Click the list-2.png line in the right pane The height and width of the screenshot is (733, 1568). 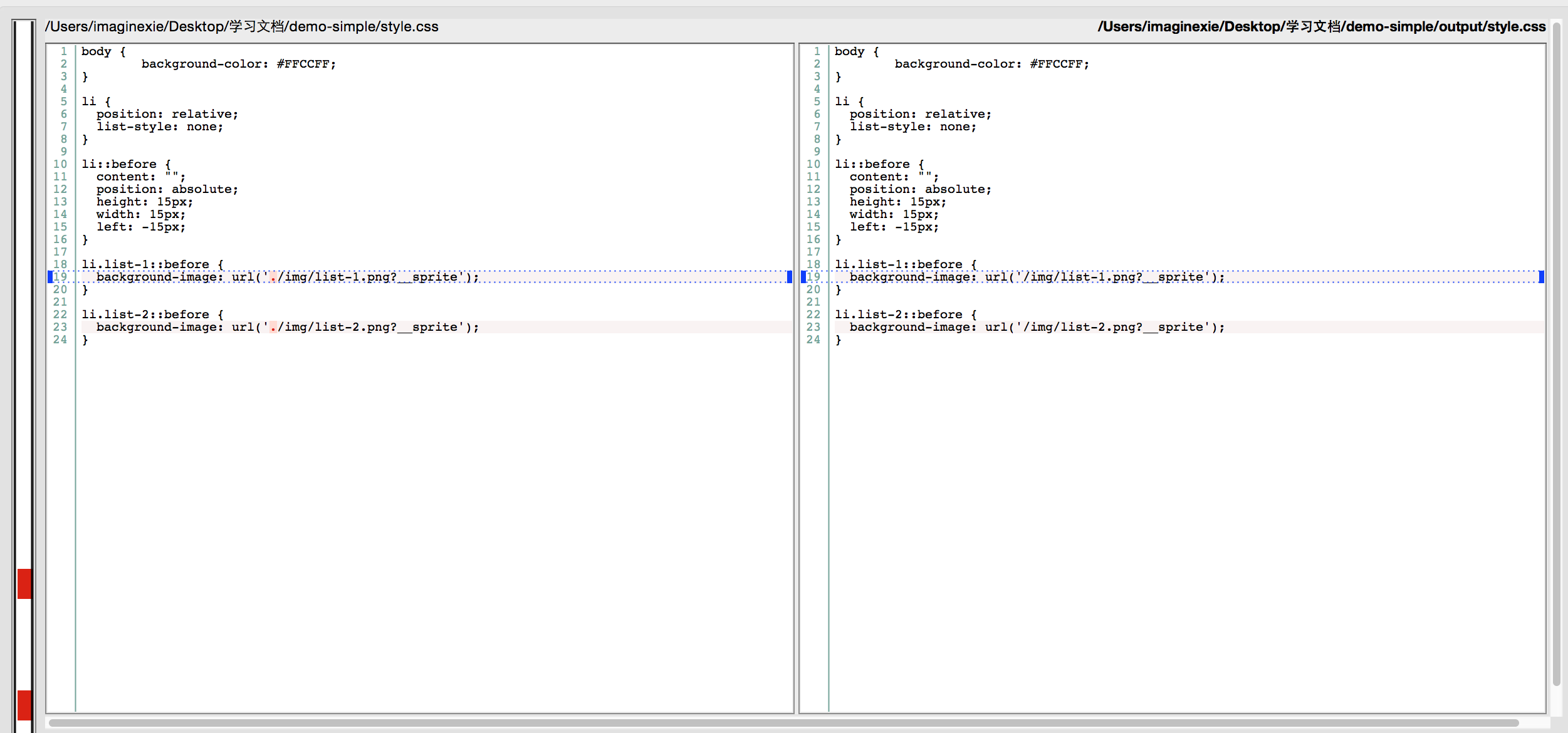(1037, 327)
